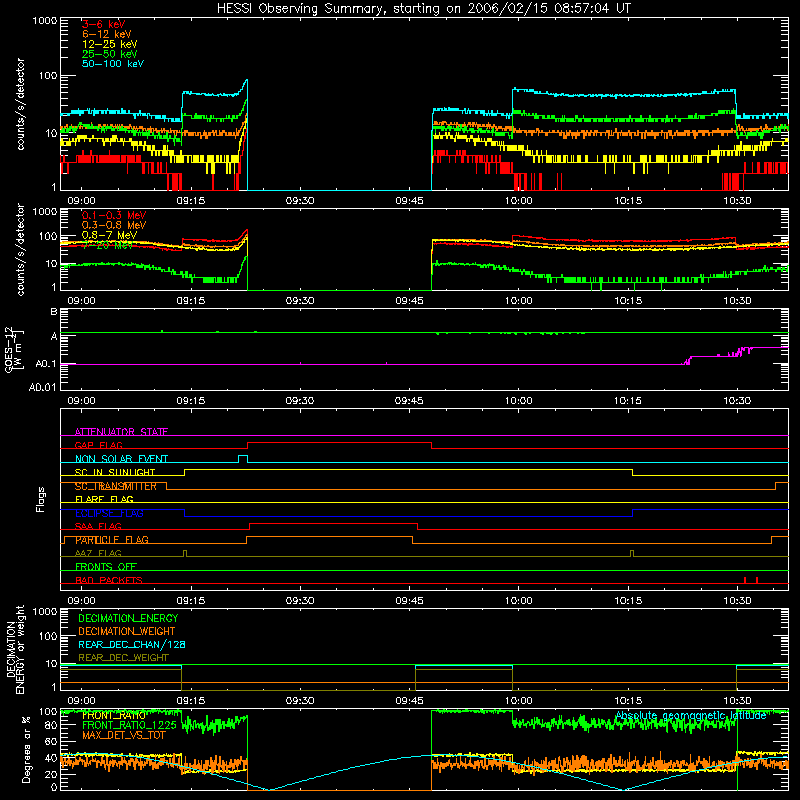Click 09:30 tick label under the Flags panel
Screen dimensions: 800x800
click(x=300, y=601)
